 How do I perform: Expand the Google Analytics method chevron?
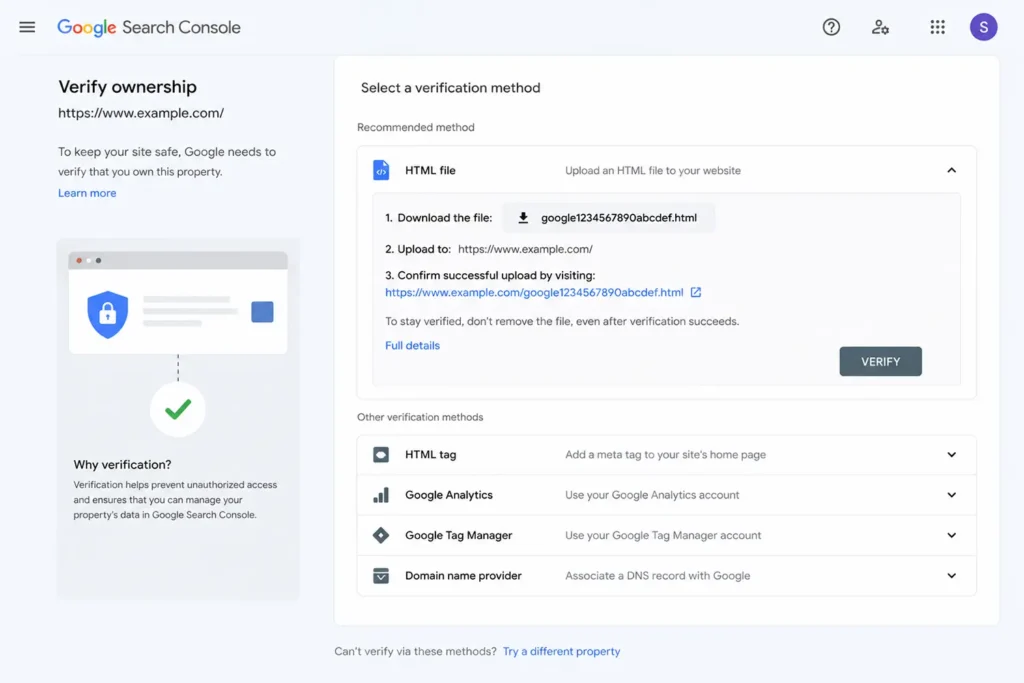[952, 495]
